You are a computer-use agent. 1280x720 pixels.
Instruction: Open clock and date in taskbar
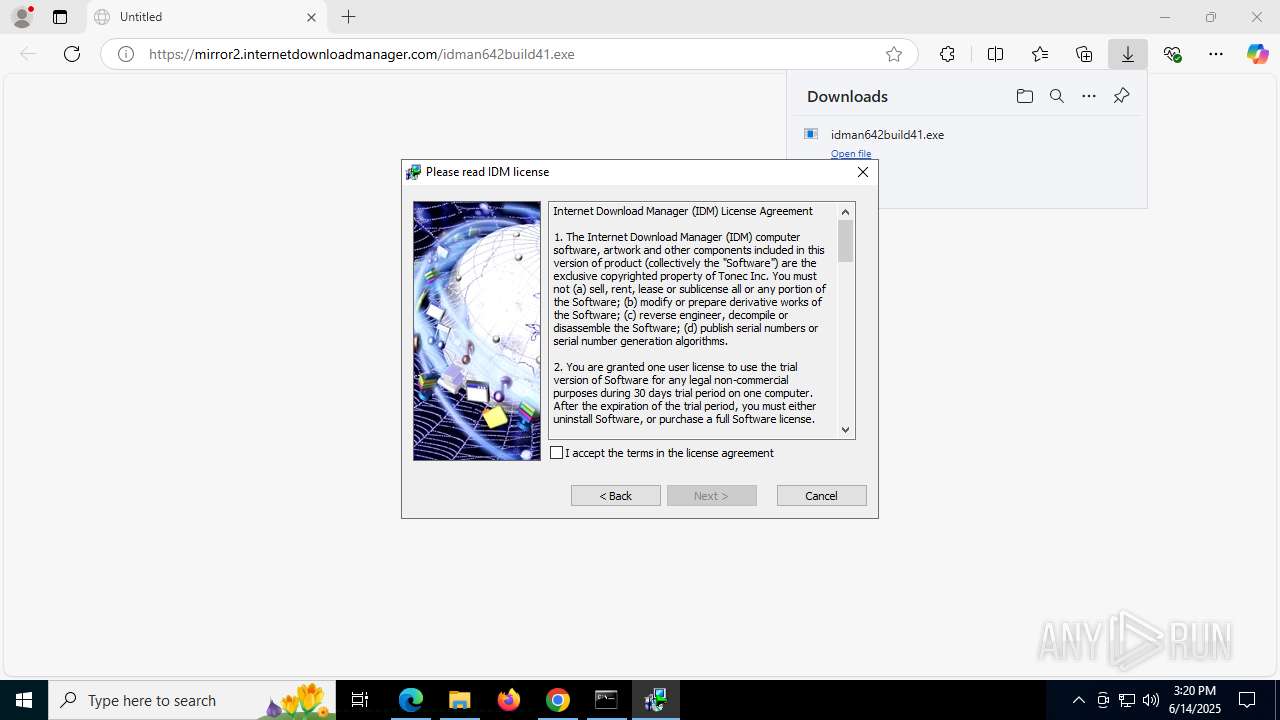pyautogui.click(x=1195, y=700)
